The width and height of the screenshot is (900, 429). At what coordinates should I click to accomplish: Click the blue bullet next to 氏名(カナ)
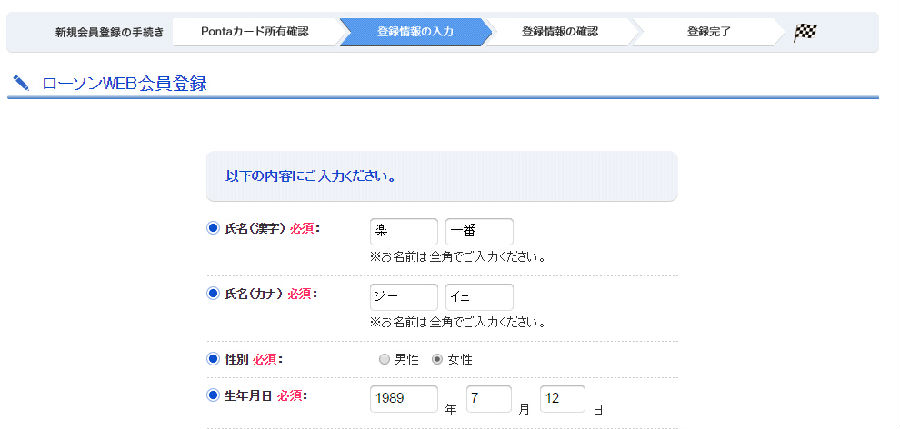(x=212, y=293)
